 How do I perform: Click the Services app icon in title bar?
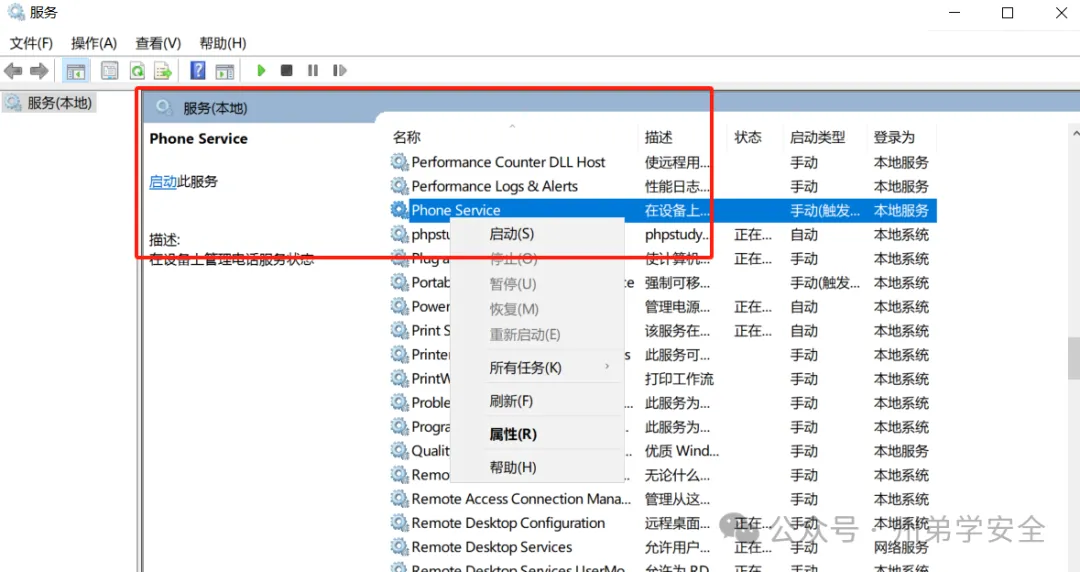tap(16, 12)
